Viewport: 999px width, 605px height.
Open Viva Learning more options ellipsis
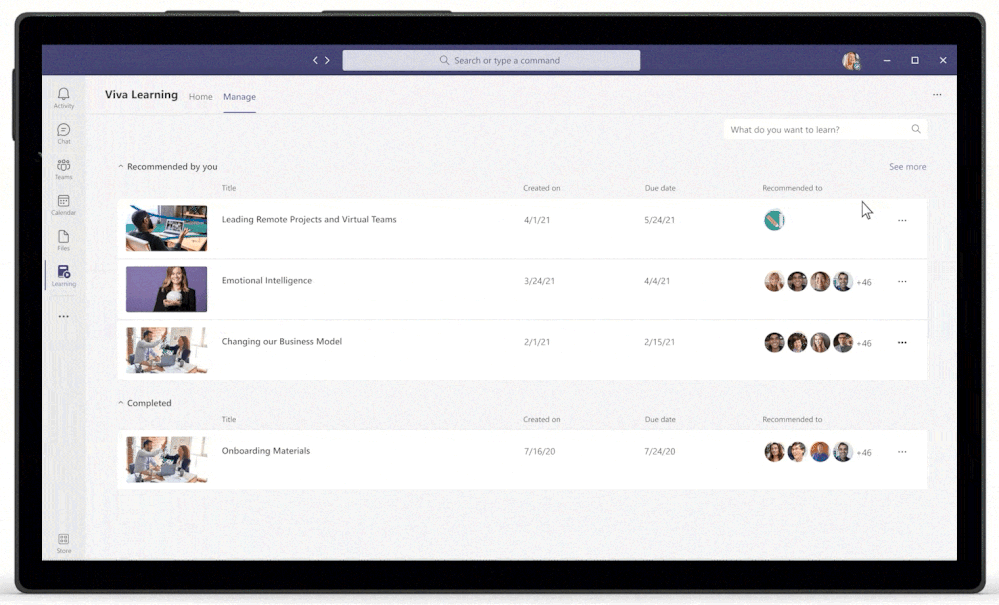pyautogui.click(x=937, y=94)
